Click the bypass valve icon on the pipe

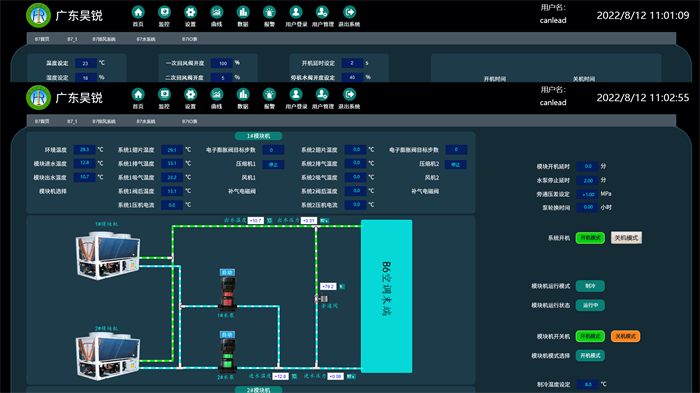pyautogui.click(x=321, y=298)
